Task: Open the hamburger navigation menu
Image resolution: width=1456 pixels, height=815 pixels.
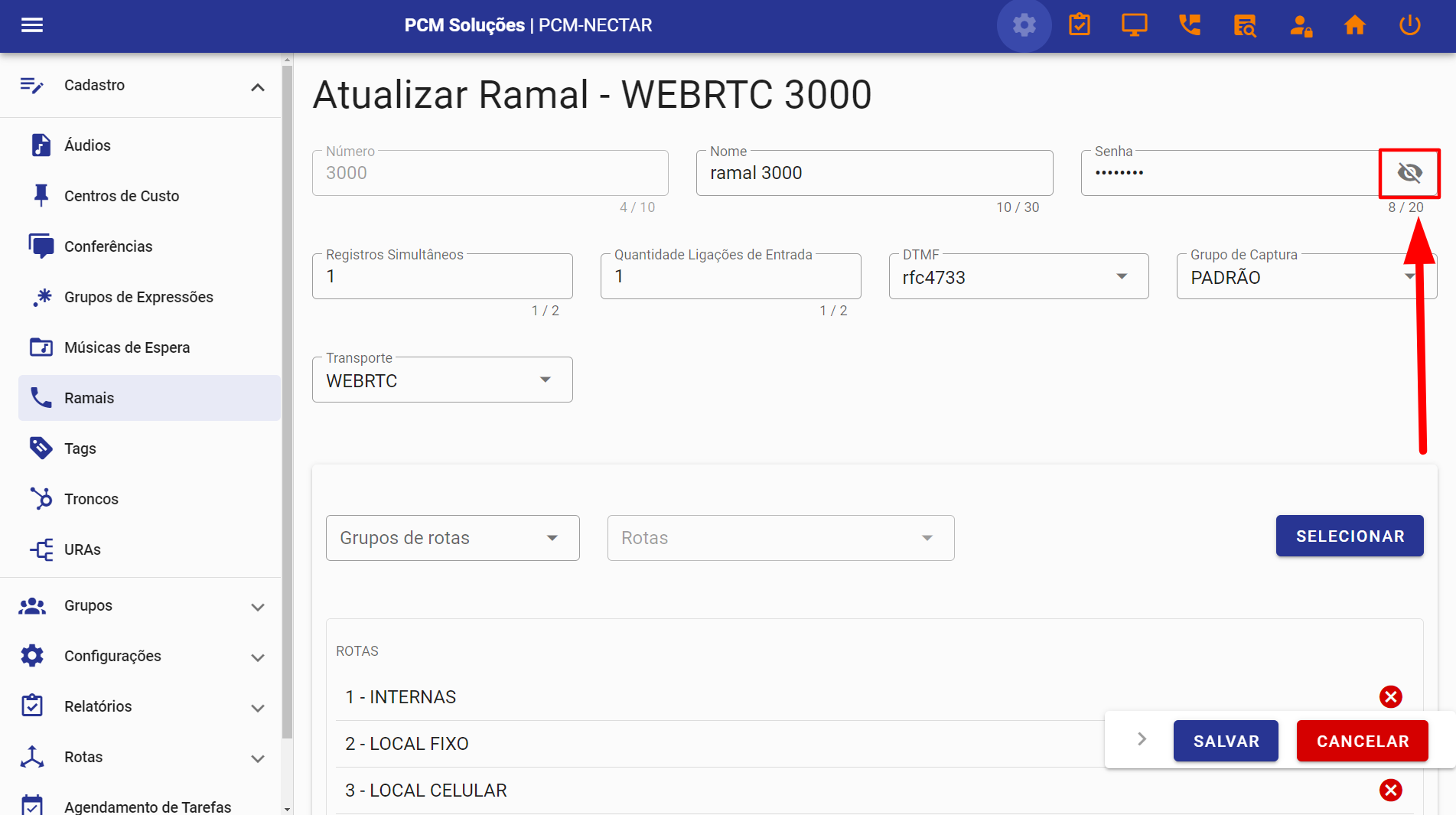Action: [x=32, y=25]
